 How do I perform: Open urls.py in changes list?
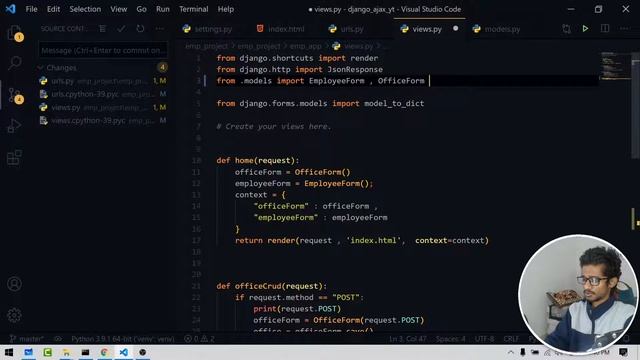[x=102, y=81]
